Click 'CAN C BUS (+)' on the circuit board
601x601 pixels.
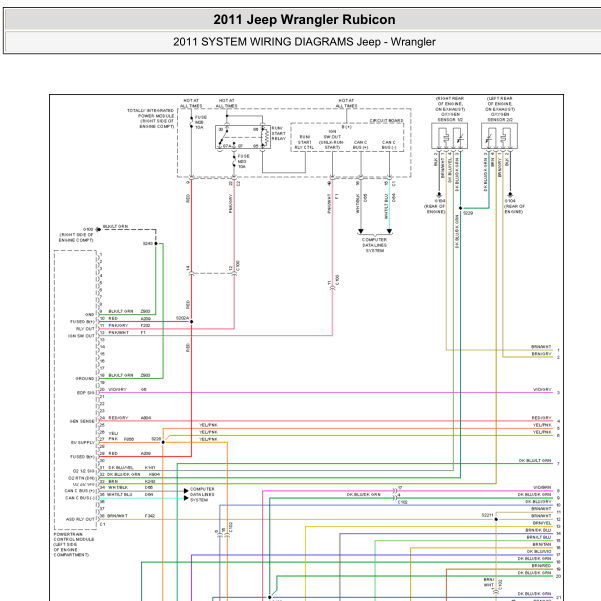360,145
